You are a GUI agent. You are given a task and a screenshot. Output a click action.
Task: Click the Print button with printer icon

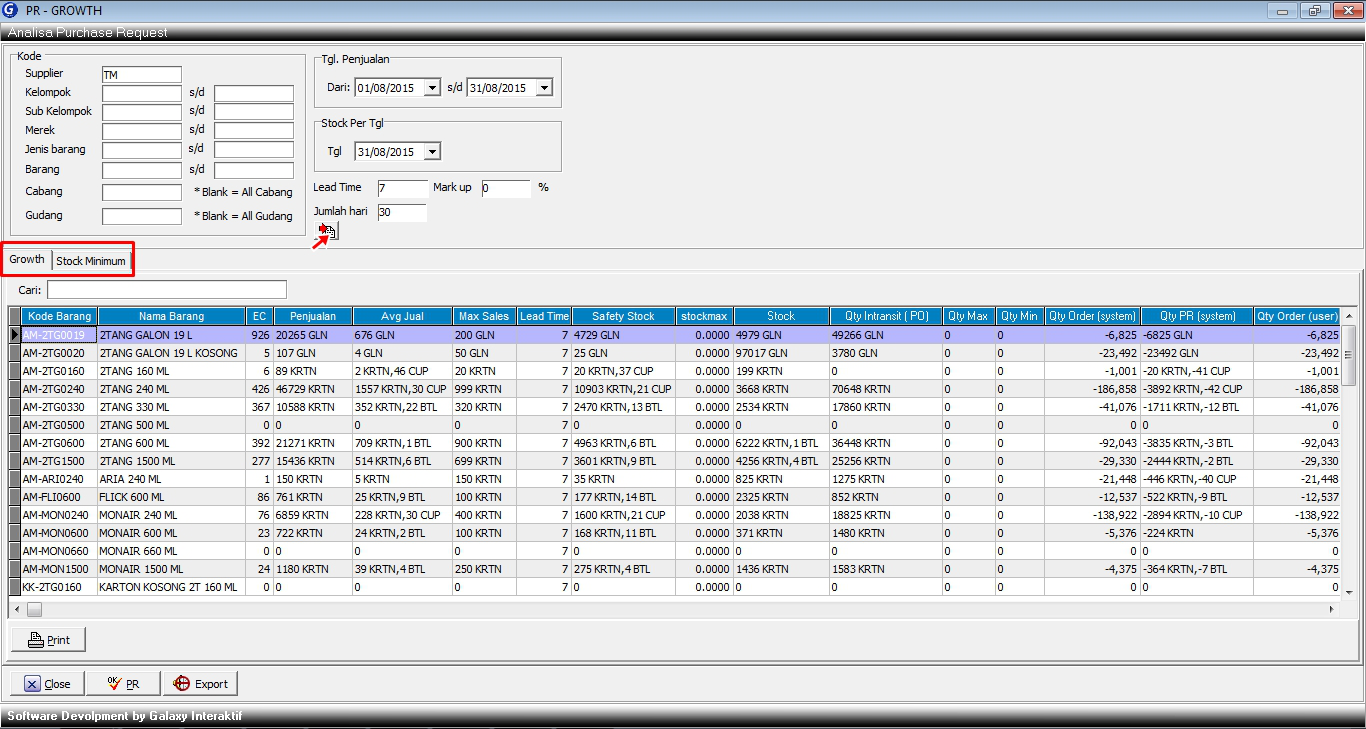coord(48,640)
